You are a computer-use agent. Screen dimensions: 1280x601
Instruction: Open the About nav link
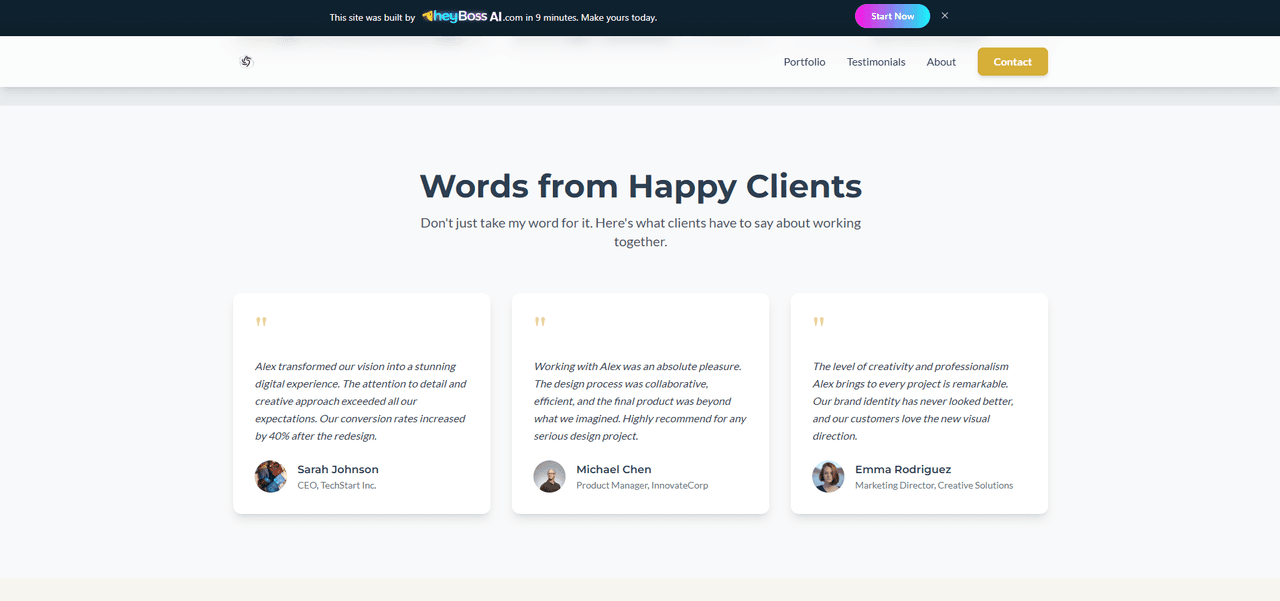941,62
